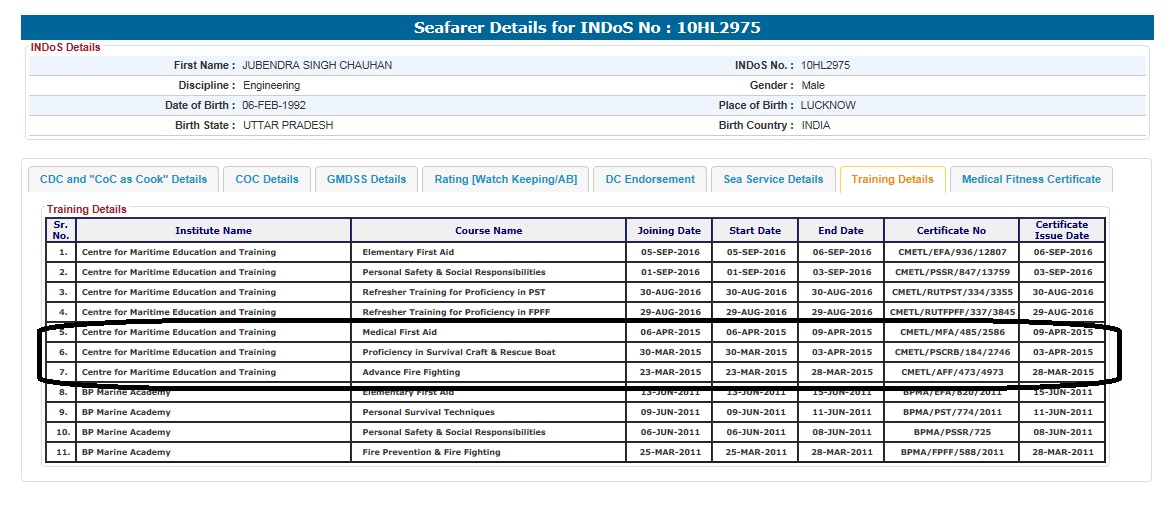Screen dimensions: 1173x507
Task: Click the Certificate Issue Date column header
Action: 1062,230
